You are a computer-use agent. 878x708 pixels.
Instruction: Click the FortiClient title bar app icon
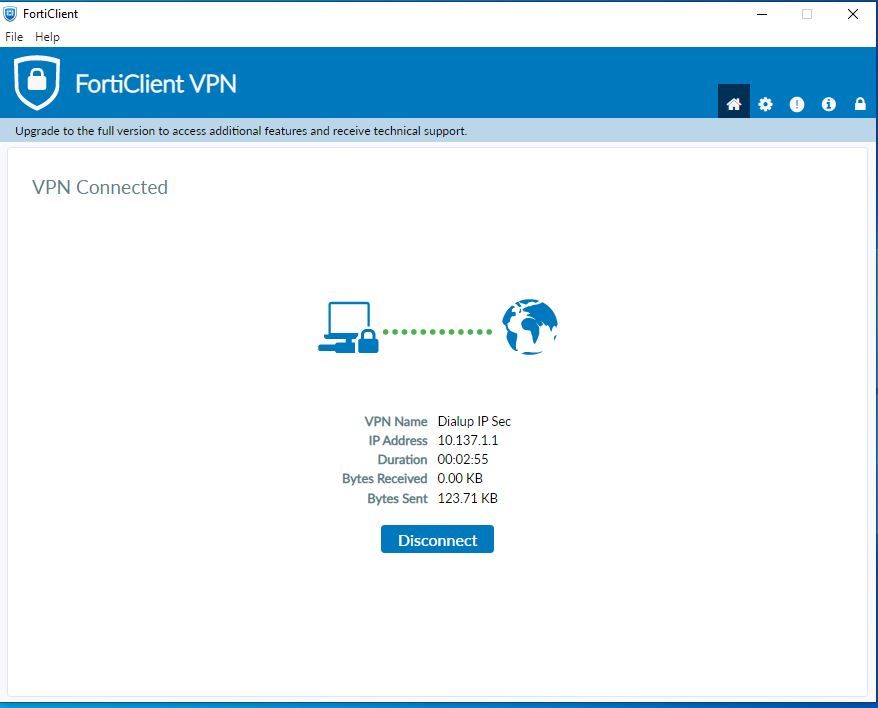[x=10, y=13]
